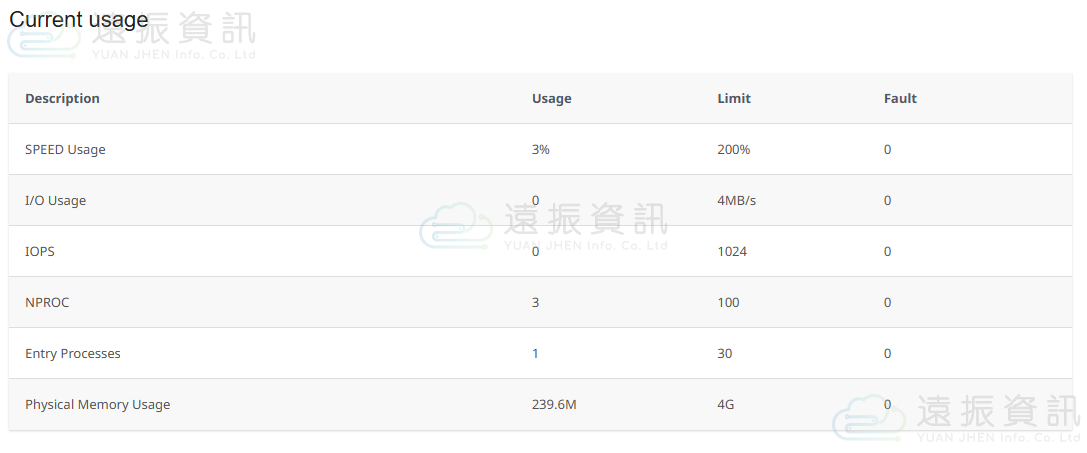Select the 200% SPEED limit value
The width and height of the screenshot is (1087, 453).
734,149
